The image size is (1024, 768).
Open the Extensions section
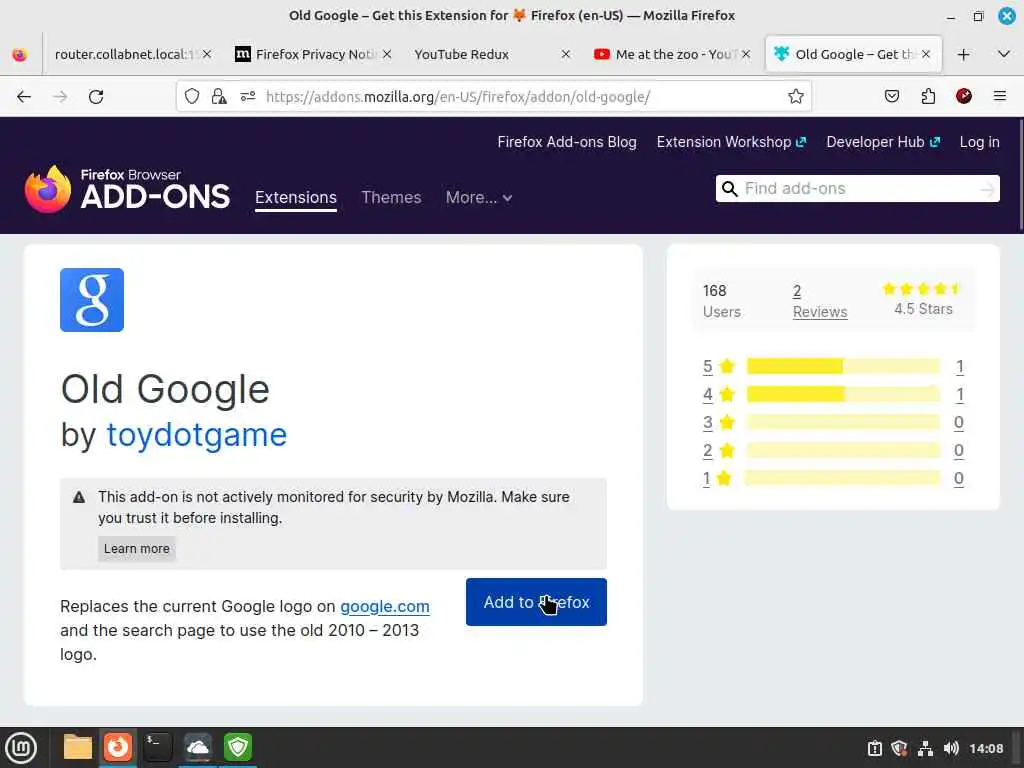[296, 197]
